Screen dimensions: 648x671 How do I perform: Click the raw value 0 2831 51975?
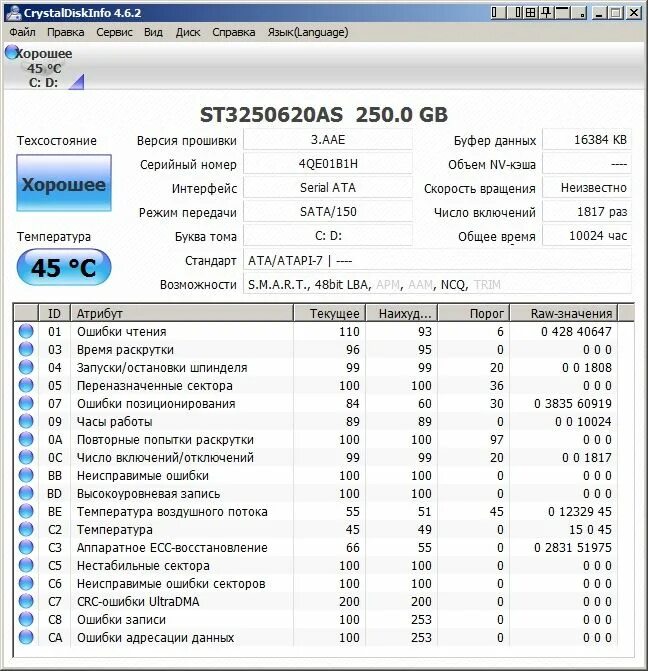tap(573, 547)
